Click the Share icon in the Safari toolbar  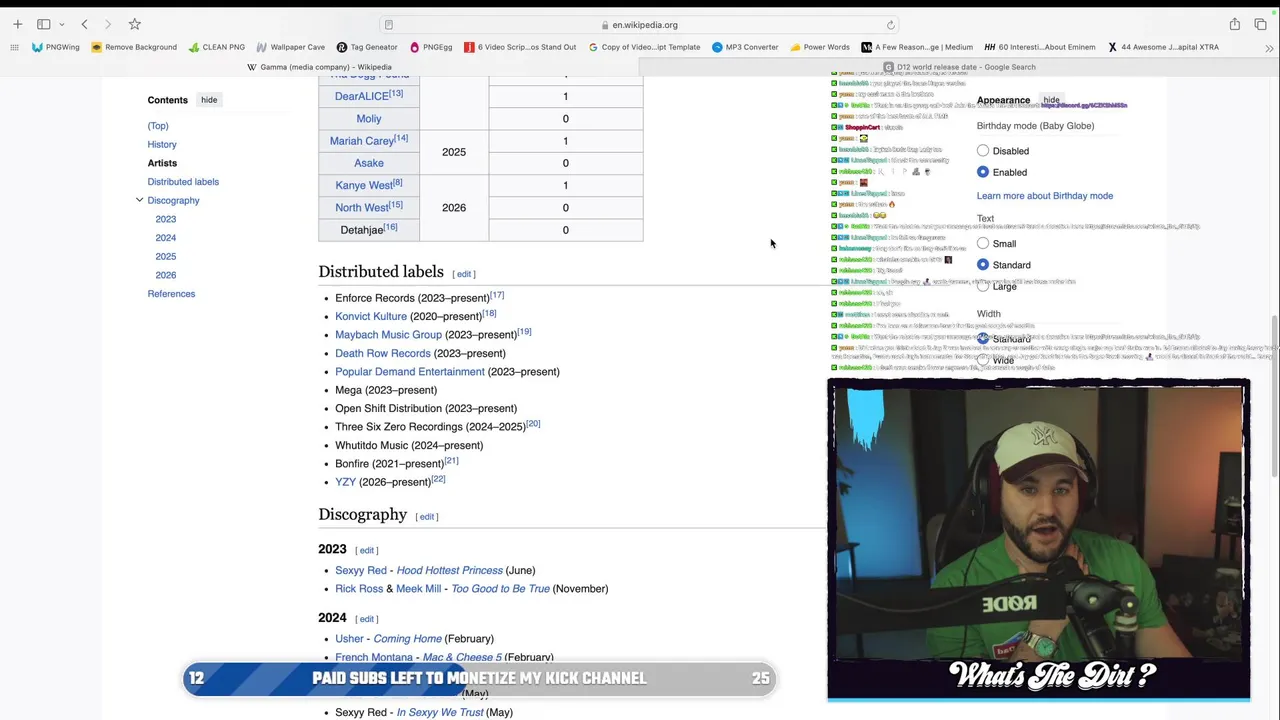click(x=1235, y=24)
